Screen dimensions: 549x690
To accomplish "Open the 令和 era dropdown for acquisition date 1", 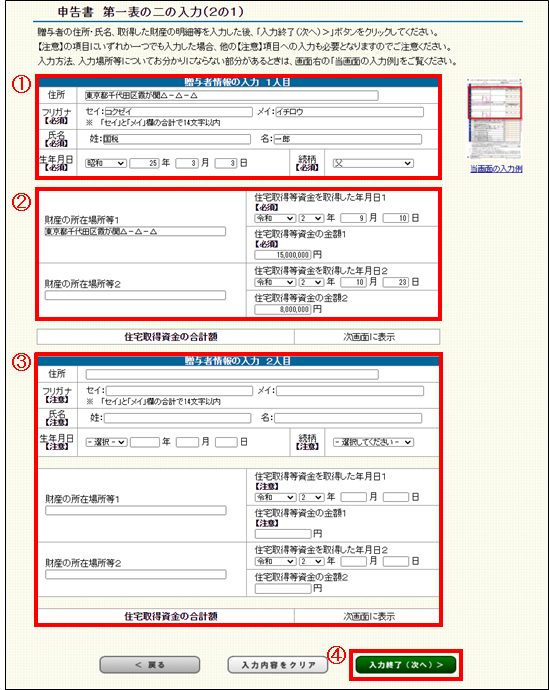I will tap(274, 218).
